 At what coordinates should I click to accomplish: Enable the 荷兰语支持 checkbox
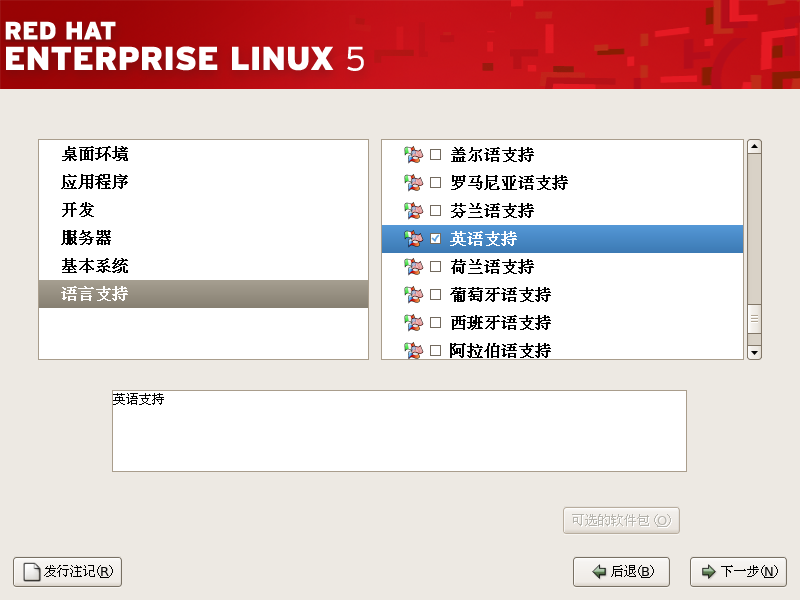point(435,266)
